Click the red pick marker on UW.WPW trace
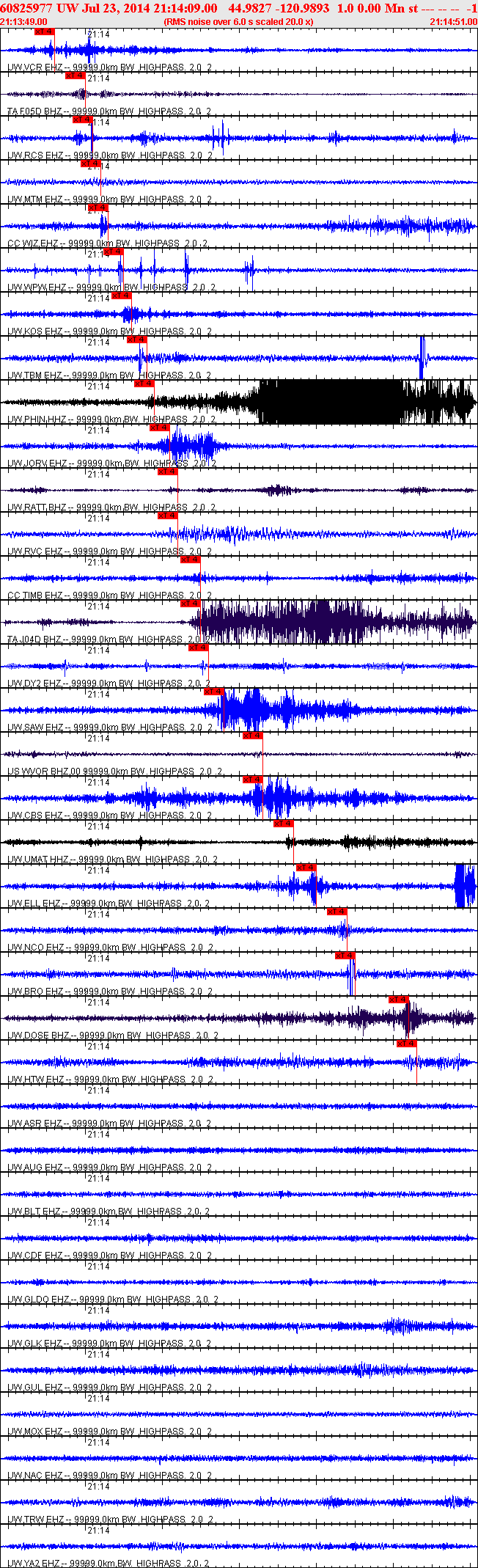The height and width of the screenshot is (1568, 478). tap(114, 252)
